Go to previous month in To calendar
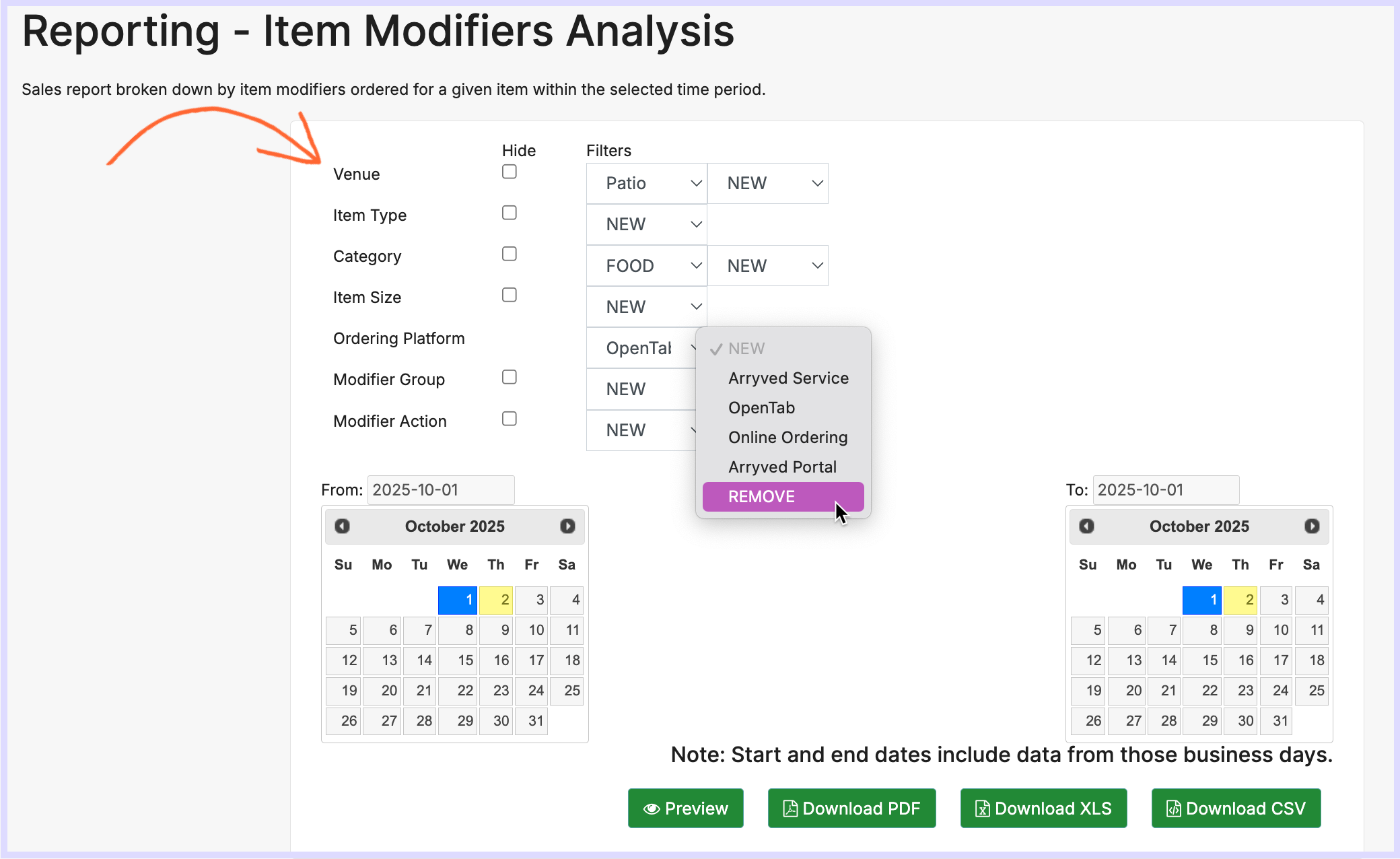 pyautogui.click(x=1086, y=526)
